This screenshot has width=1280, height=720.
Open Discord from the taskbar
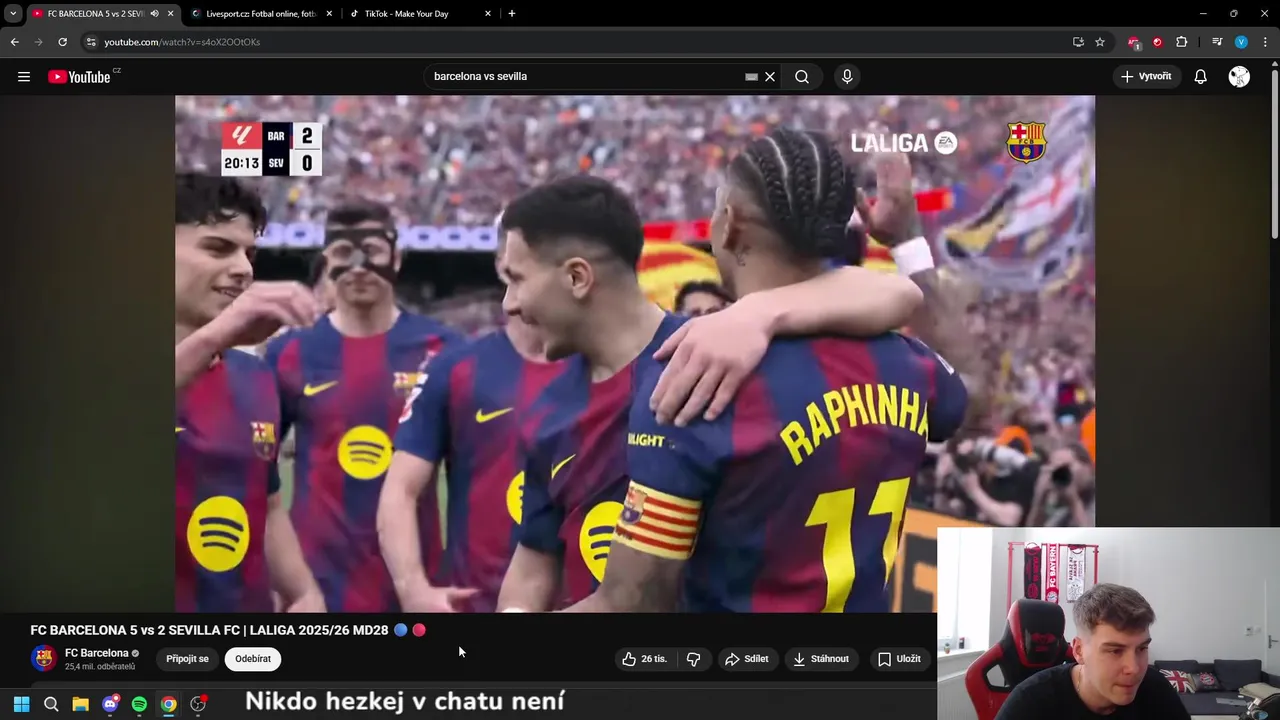pyautogui.click(x=110, y=704)
